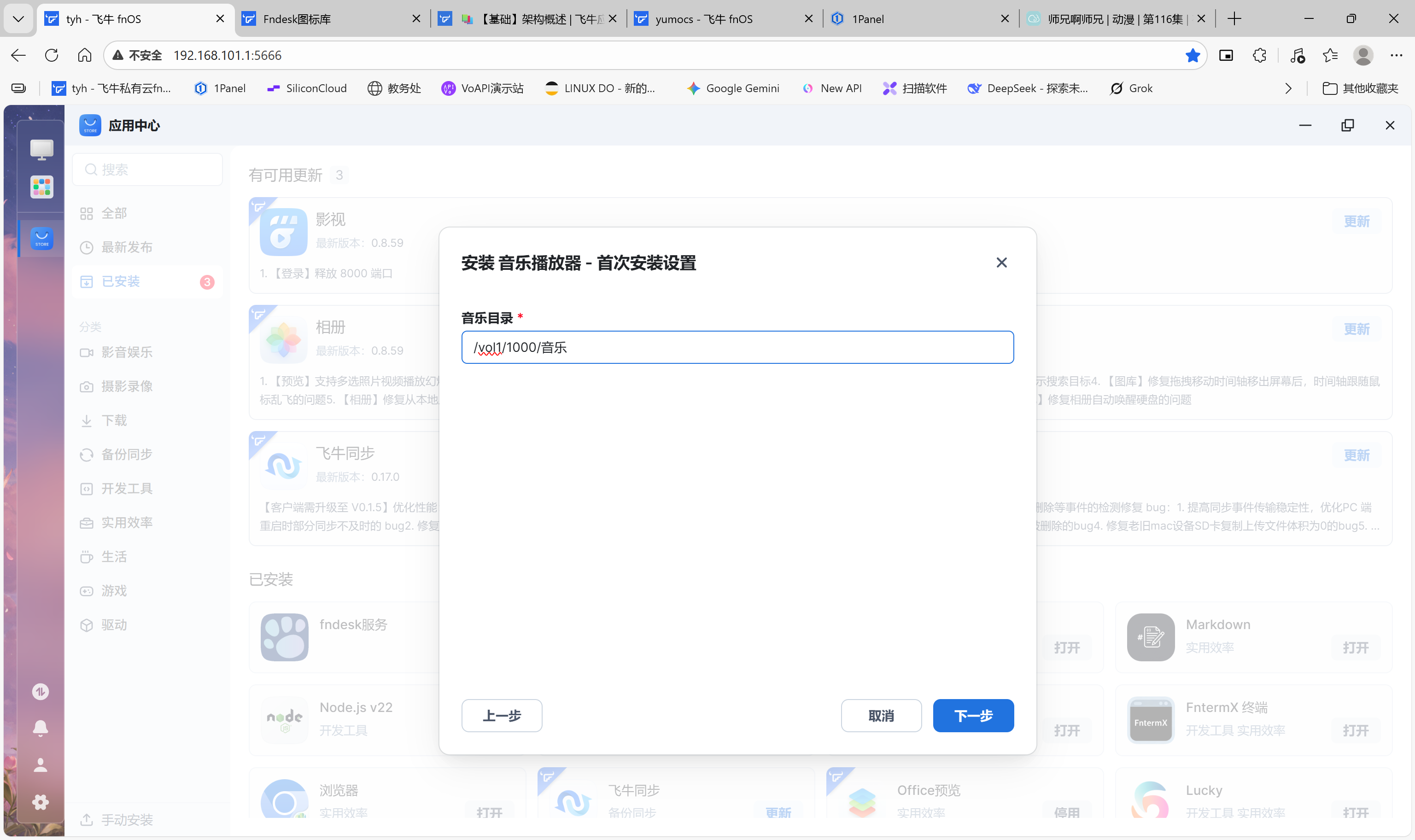Open the notification bell in dock

tap(40, 728)
